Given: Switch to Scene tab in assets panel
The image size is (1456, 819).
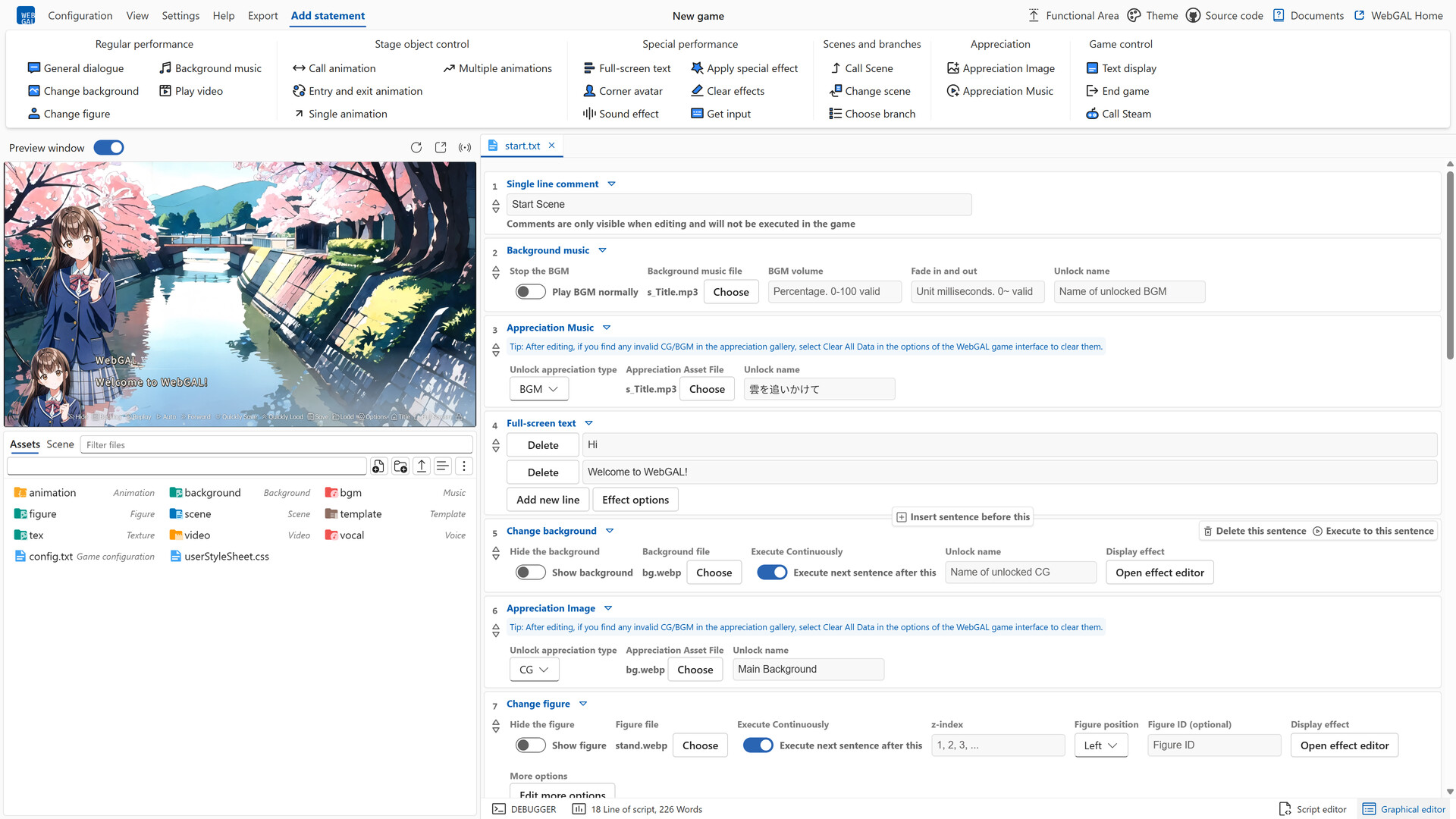Looking at the screenshot, I should coord(60,444).
